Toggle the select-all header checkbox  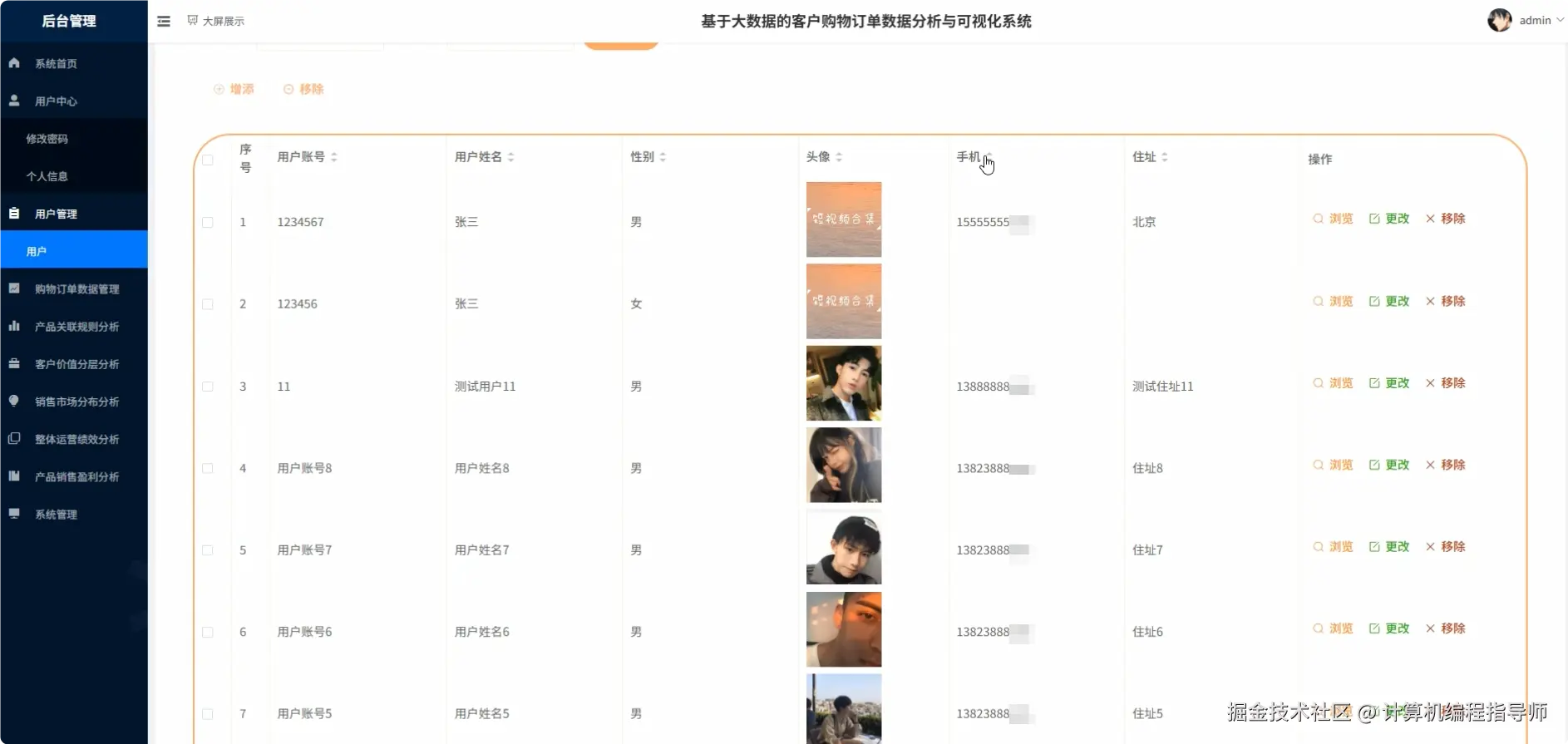click(208, 160)
